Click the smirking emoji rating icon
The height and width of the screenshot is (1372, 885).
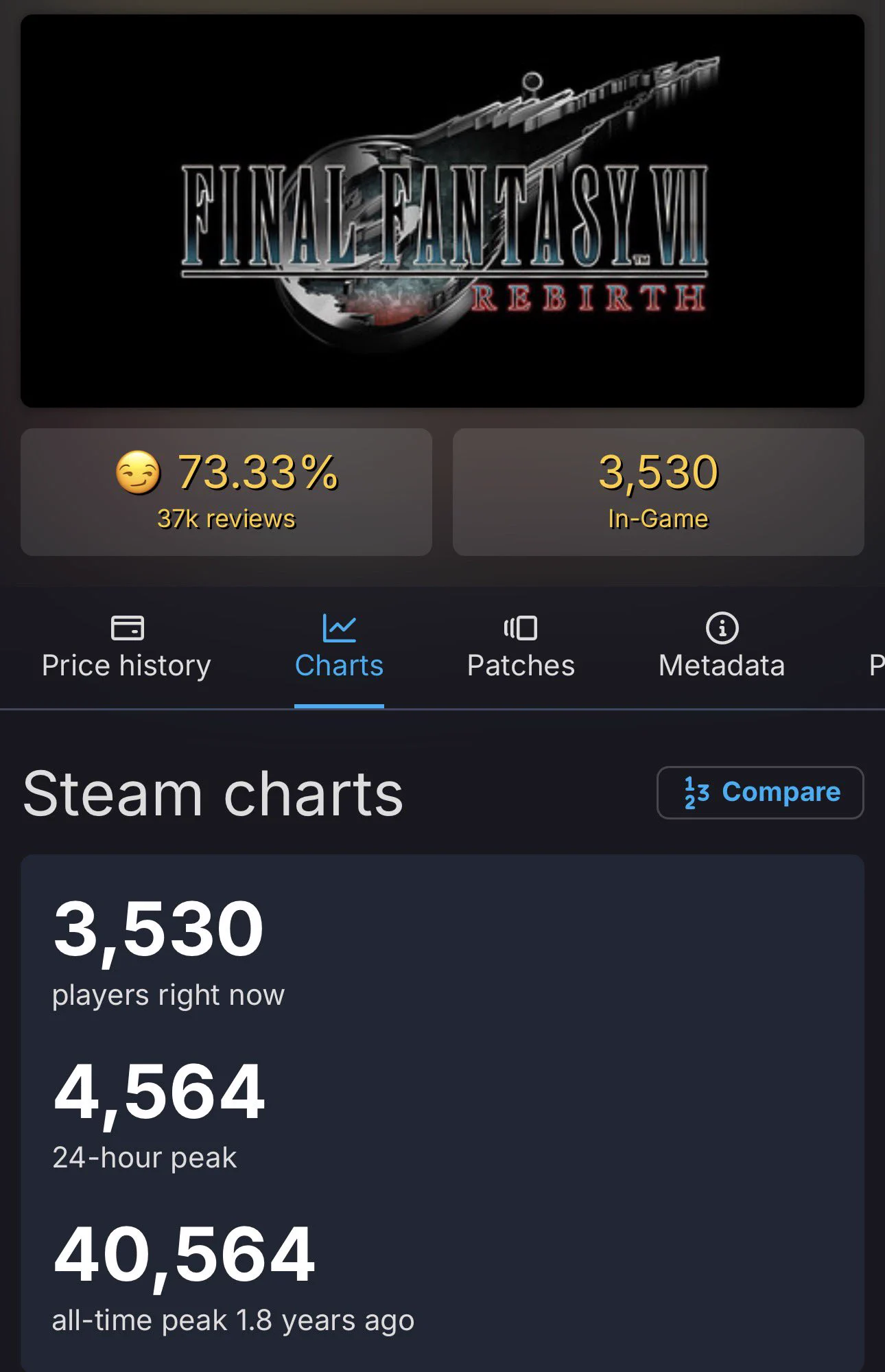138,472
